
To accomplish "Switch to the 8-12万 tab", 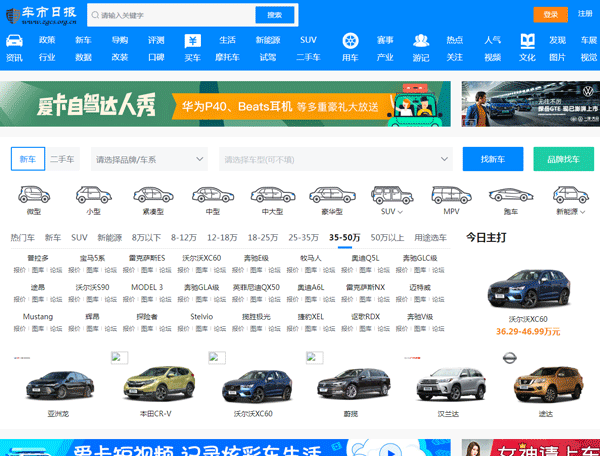I will (184, 238).
